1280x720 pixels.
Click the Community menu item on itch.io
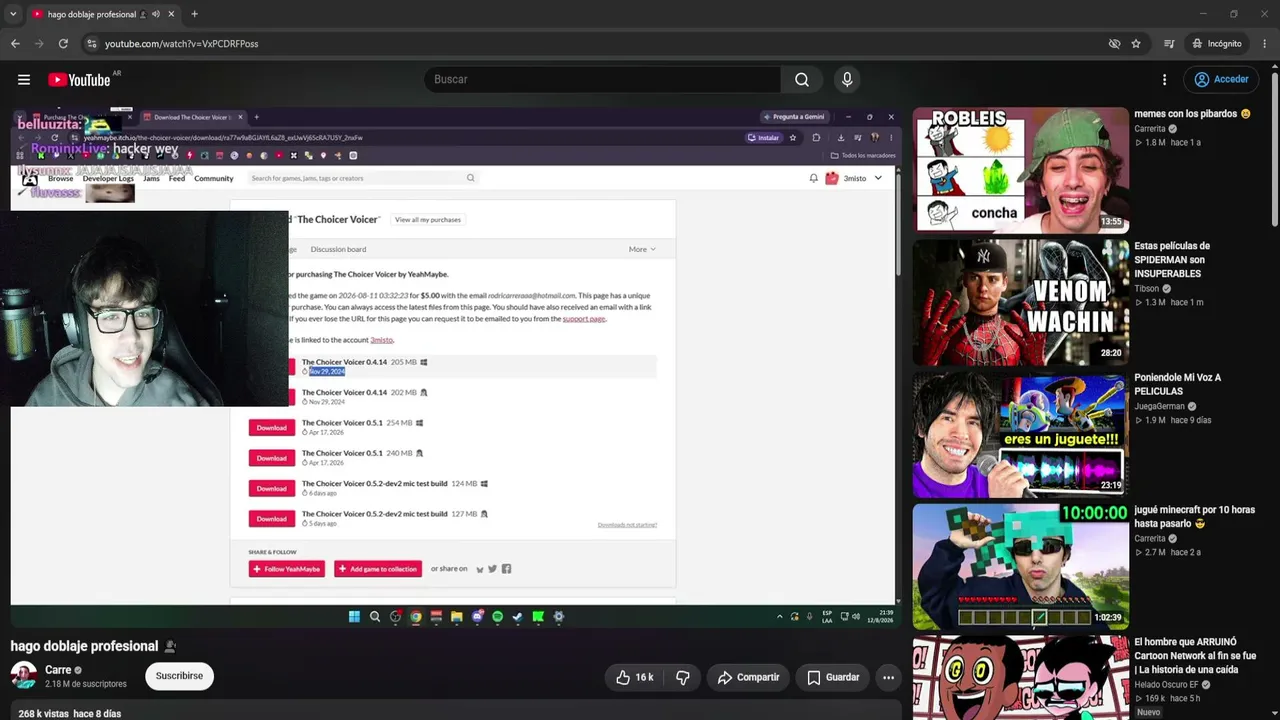214,178
